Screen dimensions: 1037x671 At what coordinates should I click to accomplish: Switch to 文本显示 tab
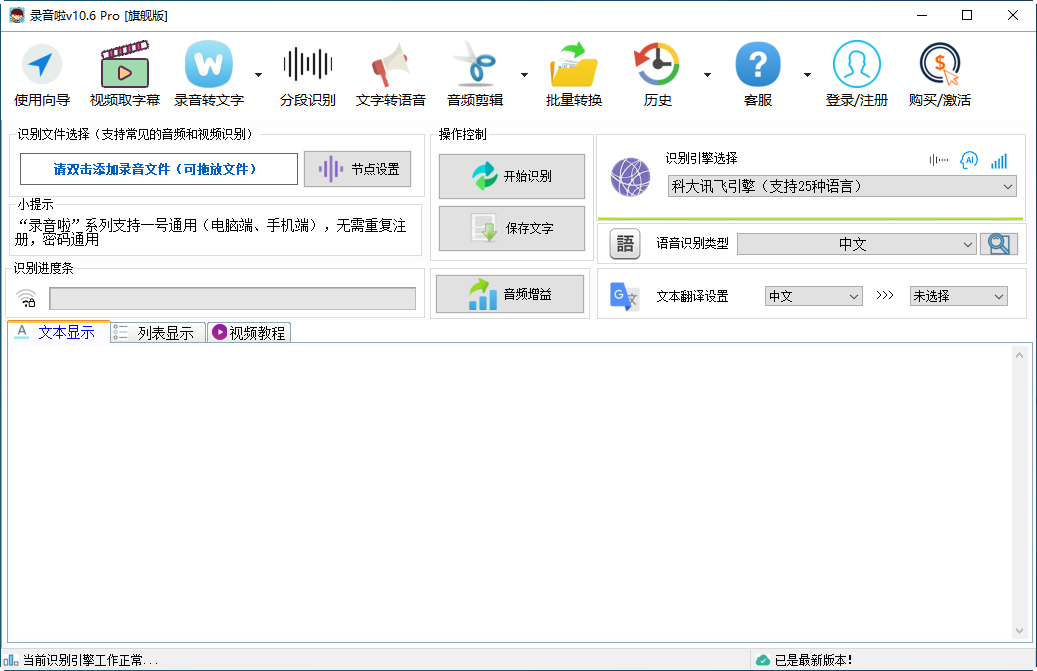point(58,332)
